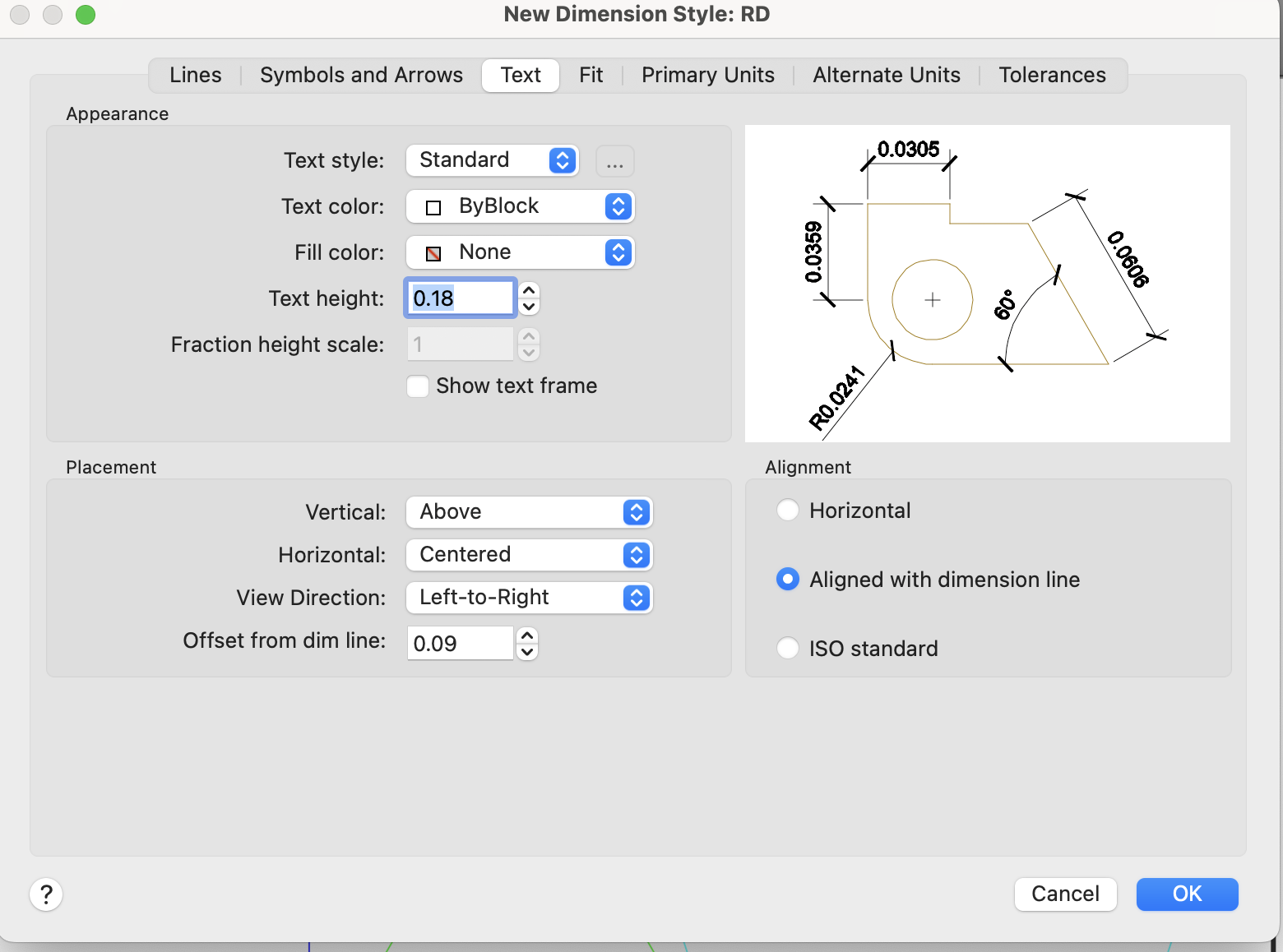The image size is (1283, 952).
Task: Select the Horizontal alignment radio button
Action: pyautogui.click(x=788, y=511)
